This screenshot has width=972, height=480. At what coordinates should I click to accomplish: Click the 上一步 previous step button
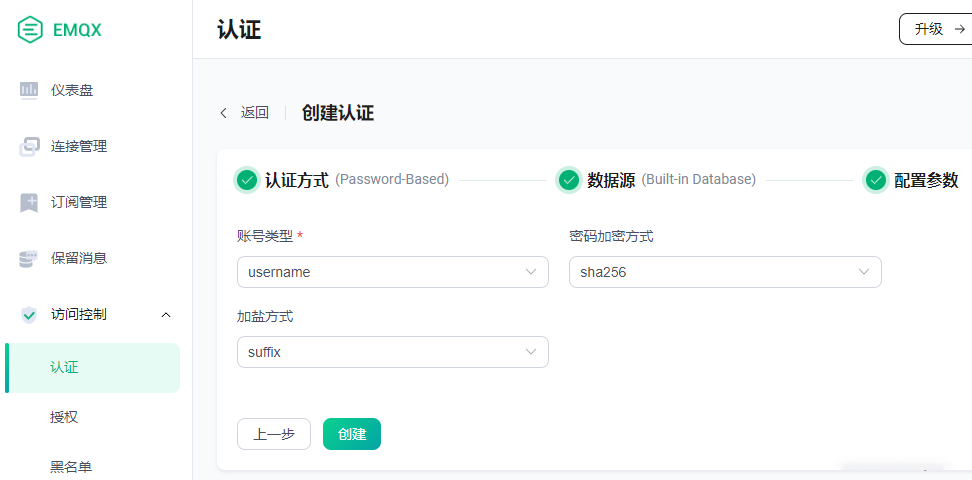(x=274, y=434)
